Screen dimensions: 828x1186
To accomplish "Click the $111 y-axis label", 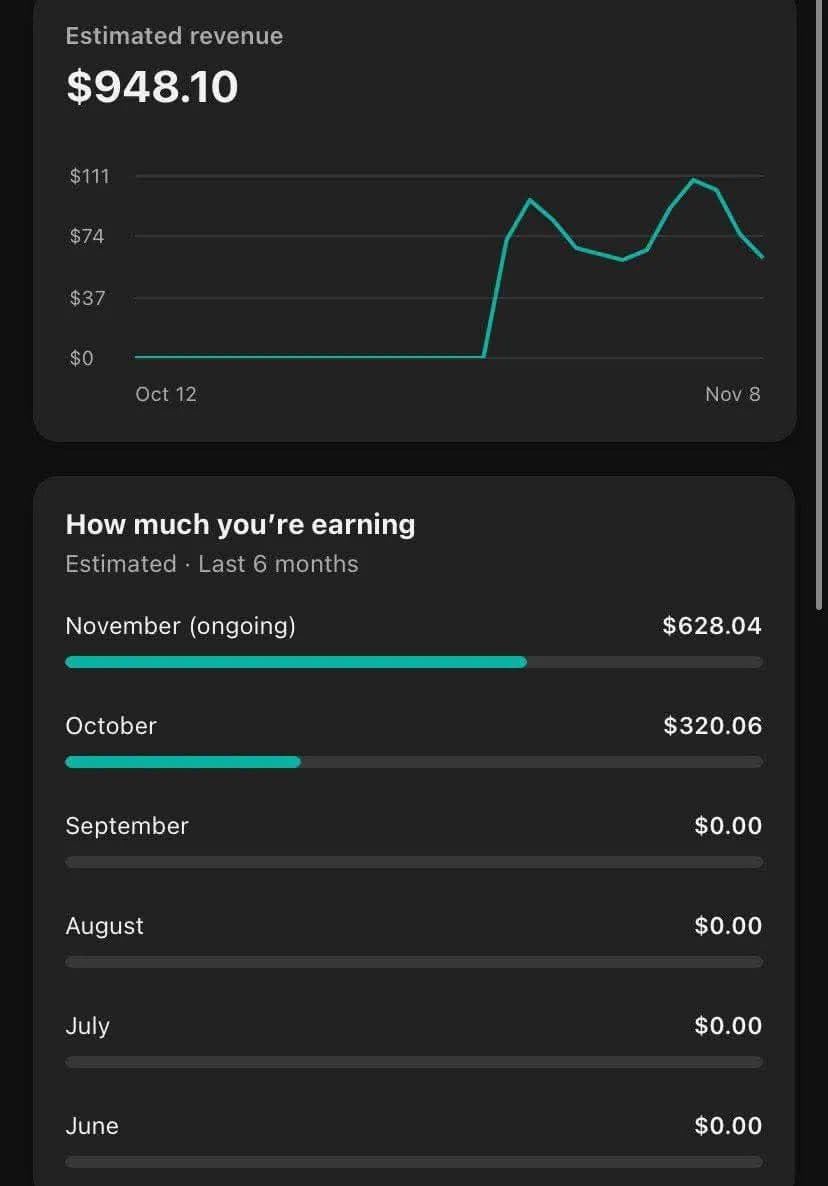I will click(89, 176).
